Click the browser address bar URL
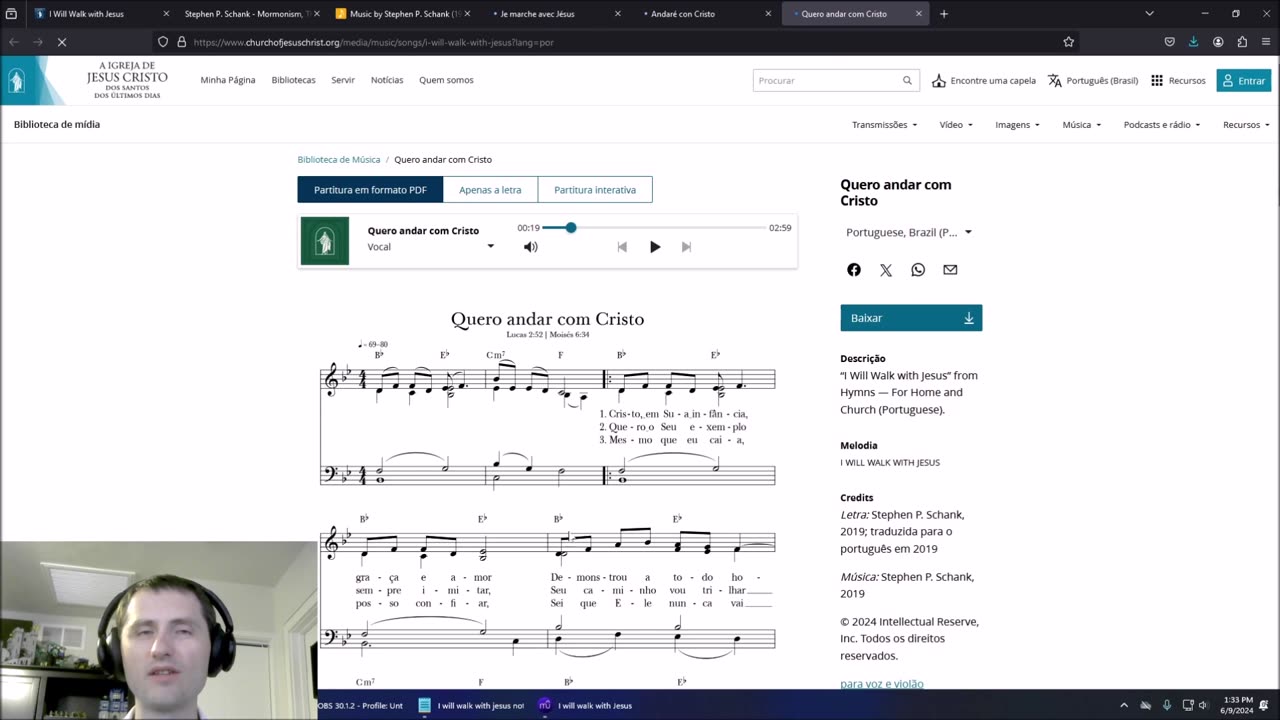The height and width of the screenshot is (720, 1280). pyautogui.click(x=373, y=42)
